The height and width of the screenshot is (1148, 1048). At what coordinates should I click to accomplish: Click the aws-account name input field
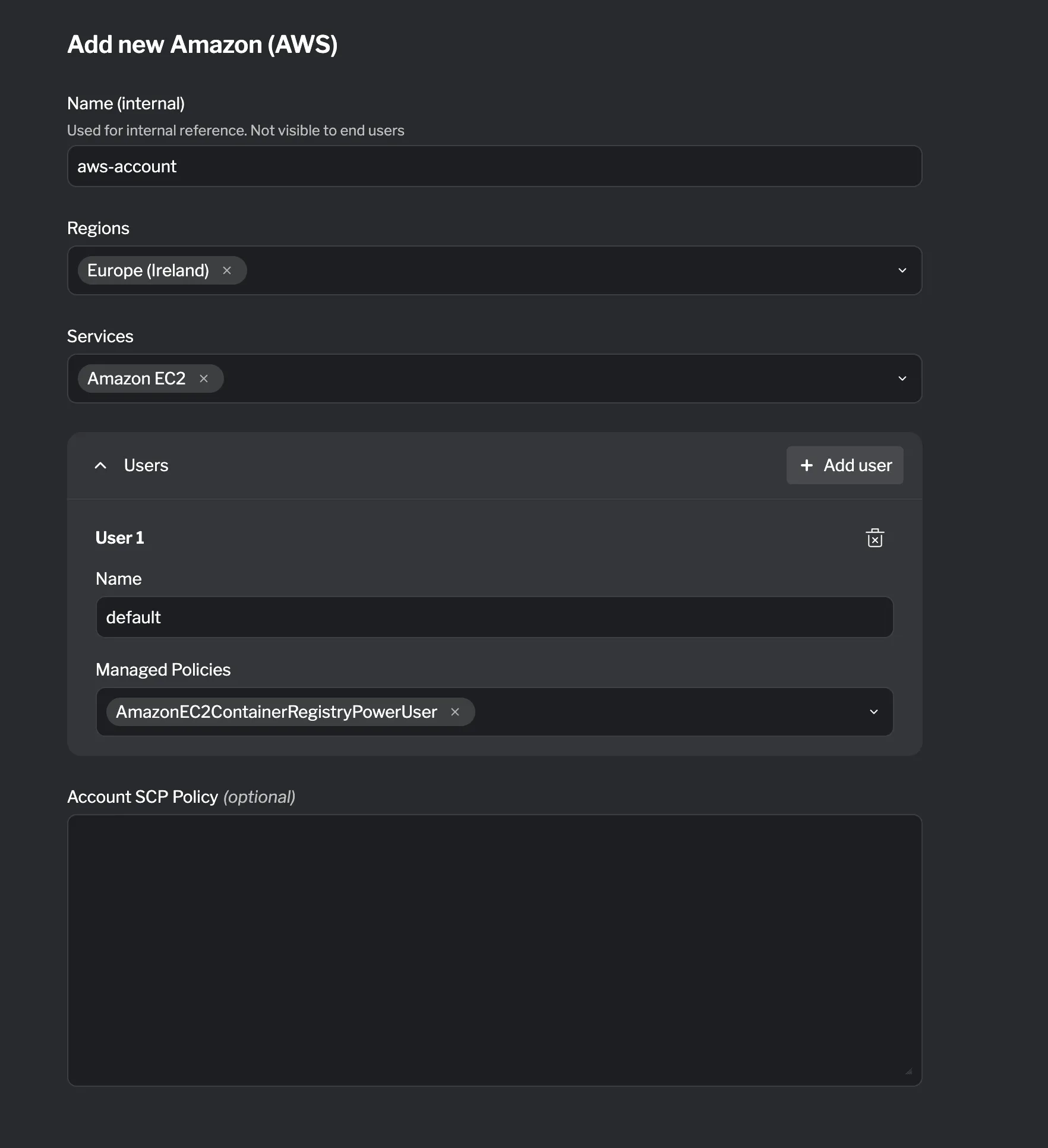coord(494,166)
